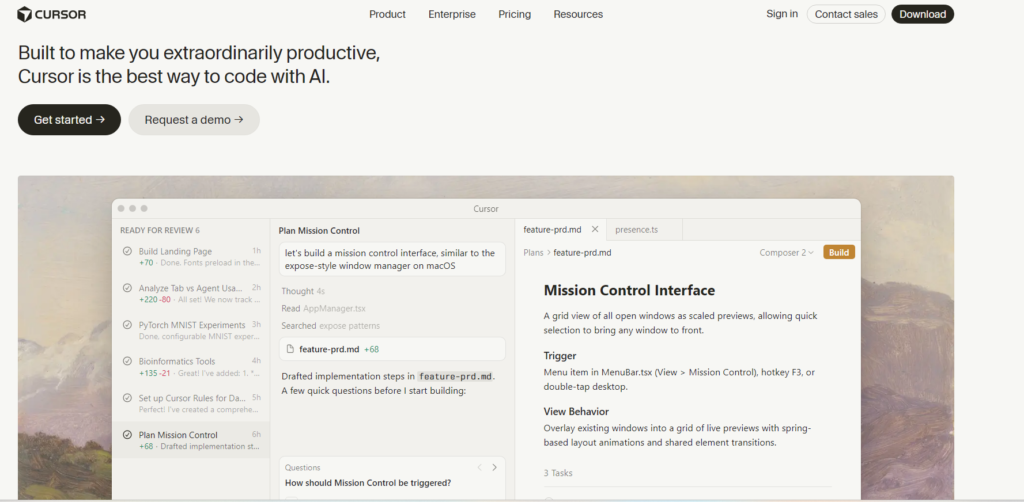
Task: Switch to the presence.ts tab
Action: pos(636,230)
